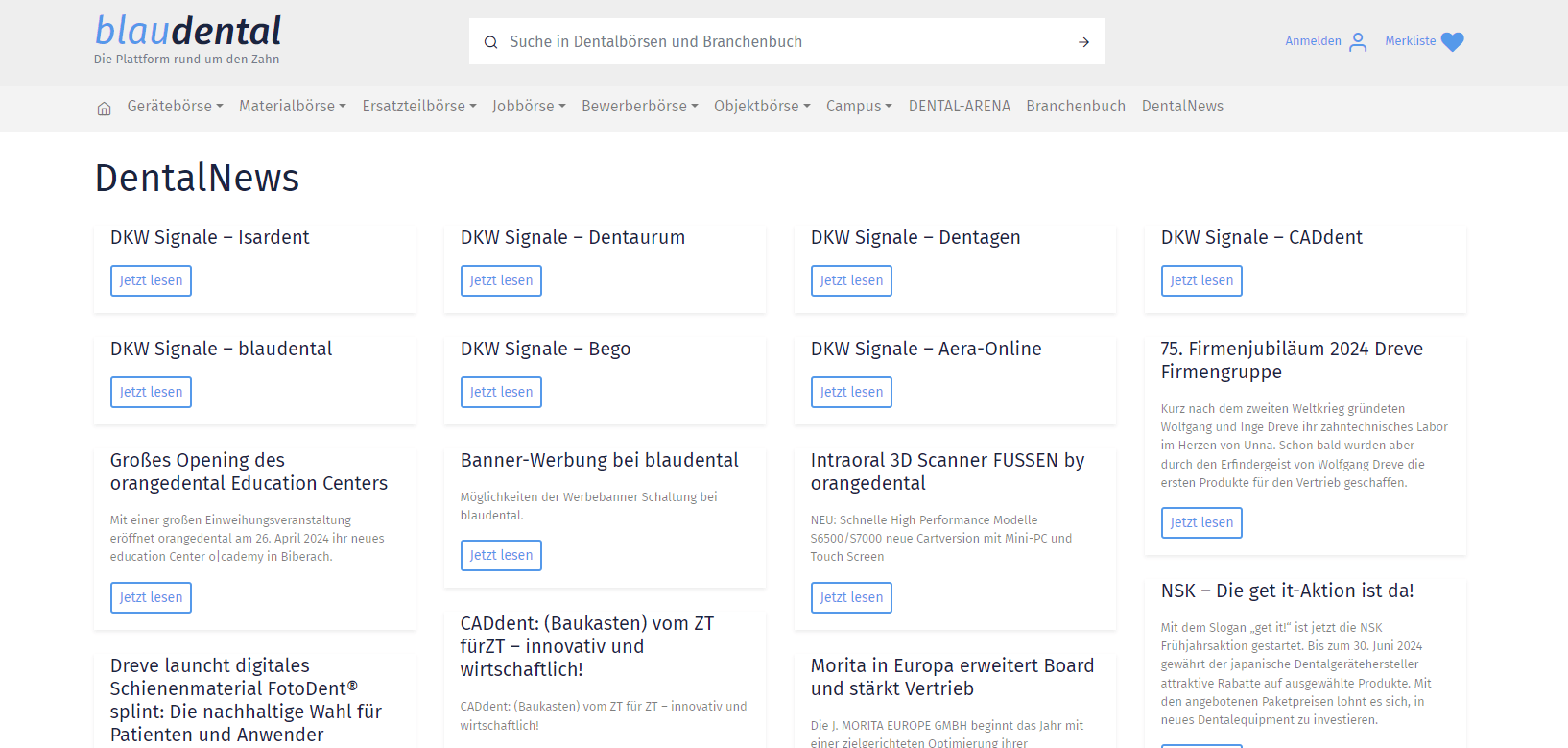Click the search magnifier icon
Viewport: 1568px width, 748px height.
click(x=490, y=42)
